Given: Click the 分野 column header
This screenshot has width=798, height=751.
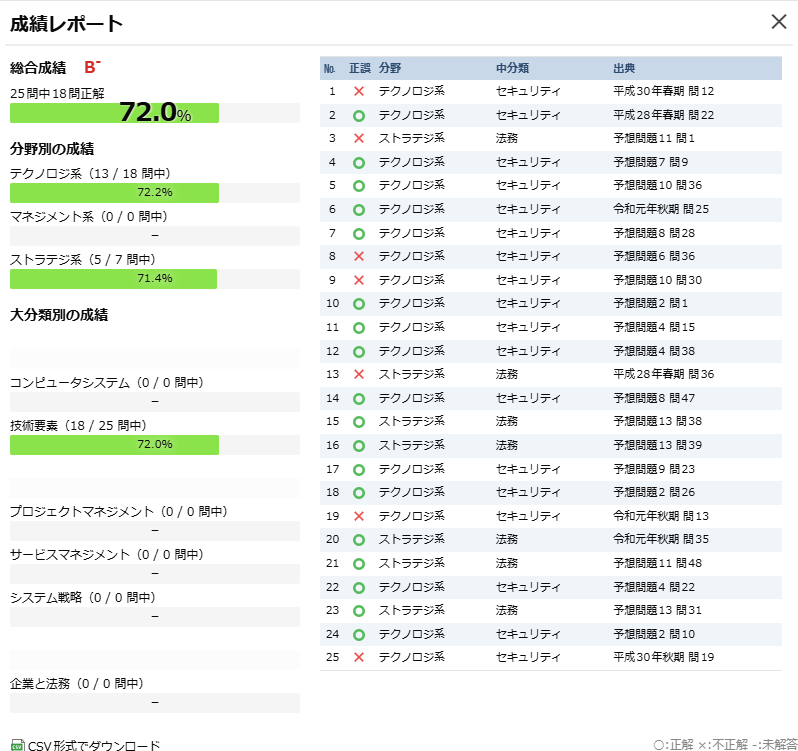Looking at the screenshot, I should [390, 68].
